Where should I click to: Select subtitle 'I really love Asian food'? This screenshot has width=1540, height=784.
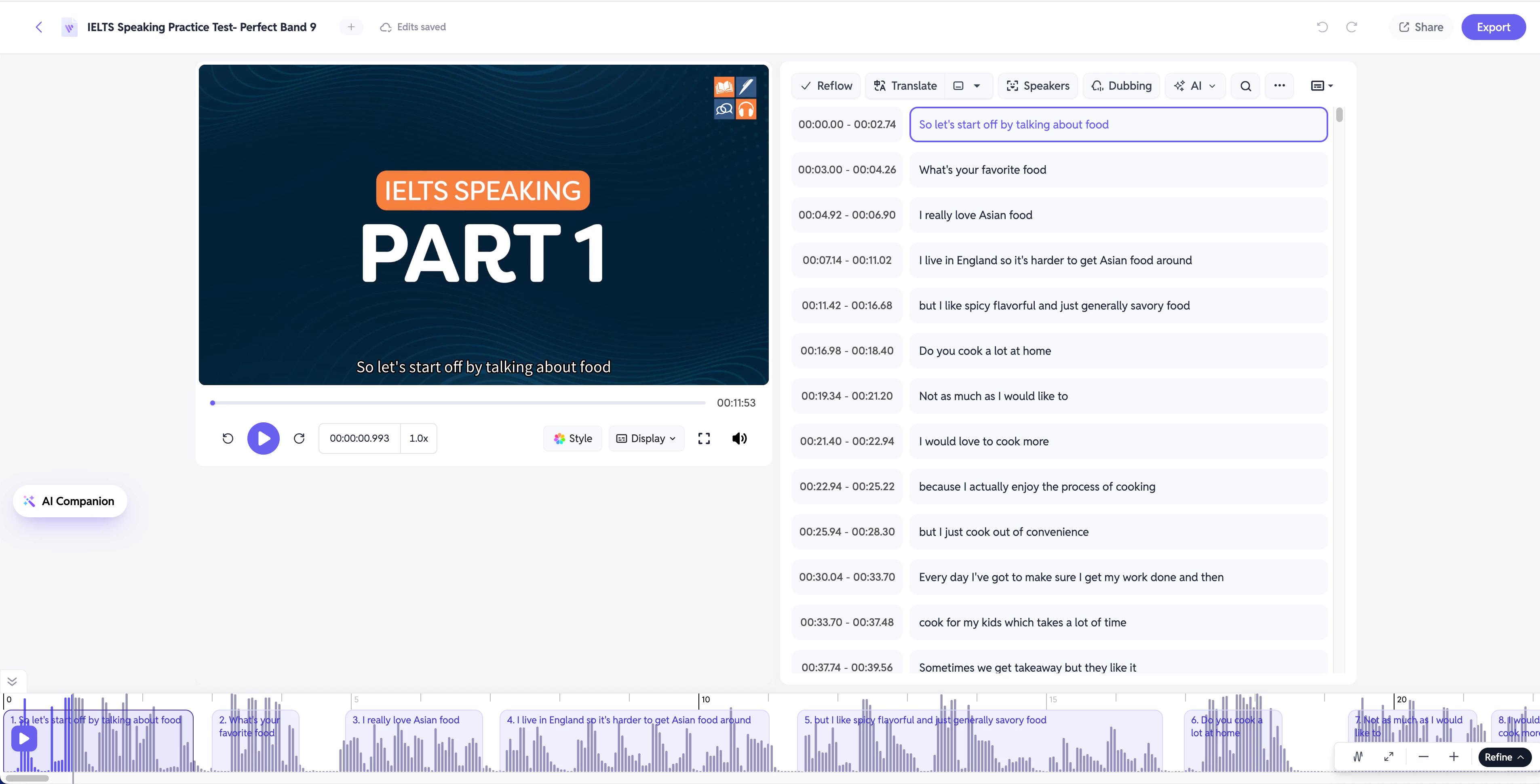1118,215
